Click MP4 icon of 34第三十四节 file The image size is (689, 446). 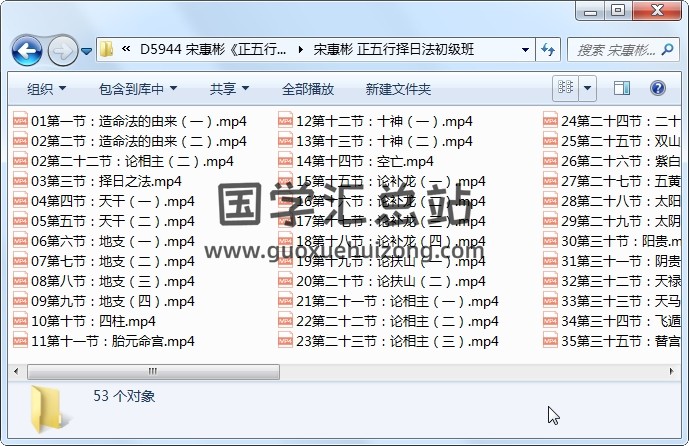click(550, 321)
